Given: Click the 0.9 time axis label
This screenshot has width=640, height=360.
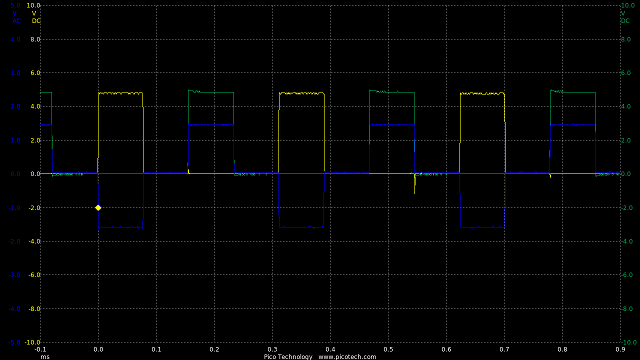Looking at the screenshot, I should coord(620,349).
